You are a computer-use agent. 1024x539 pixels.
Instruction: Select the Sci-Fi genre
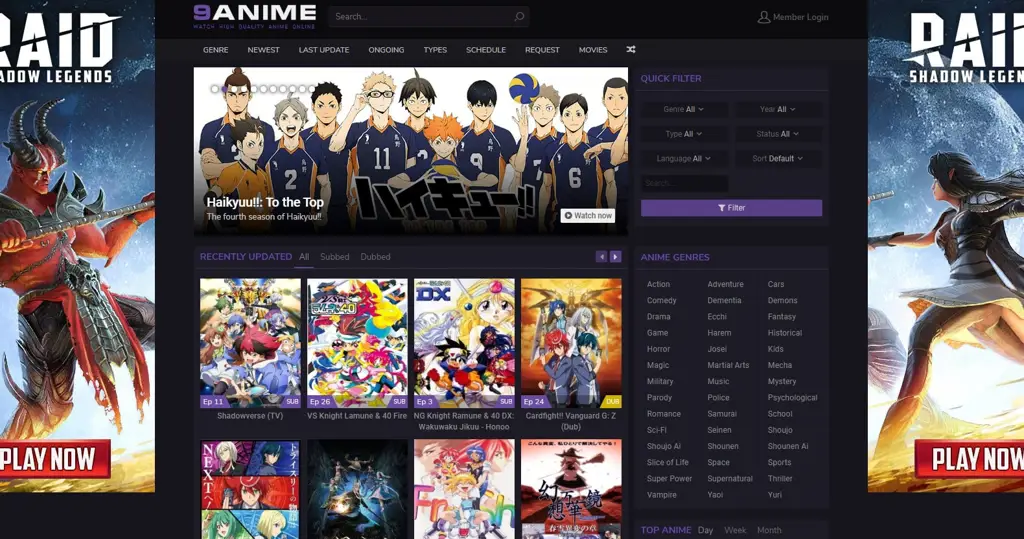(x=656, y=430)
